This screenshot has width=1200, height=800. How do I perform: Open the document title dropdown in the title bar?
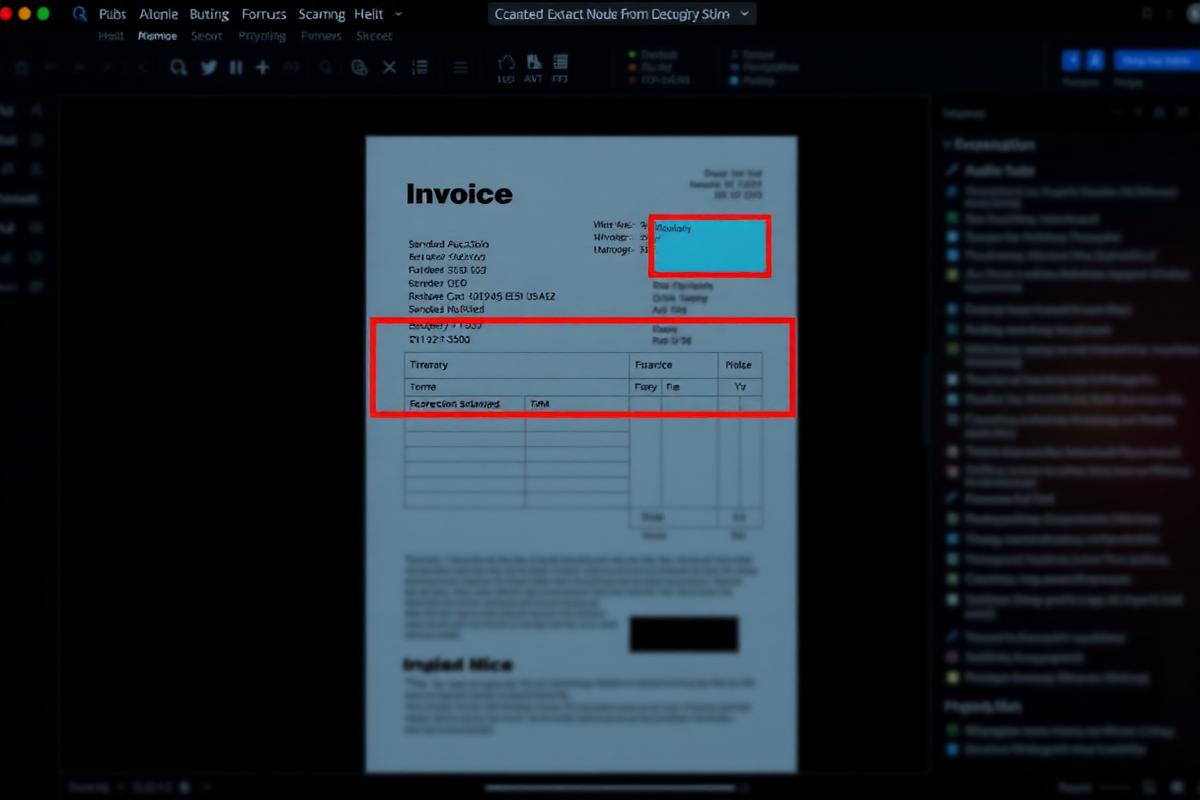click(x=622, y=14)
